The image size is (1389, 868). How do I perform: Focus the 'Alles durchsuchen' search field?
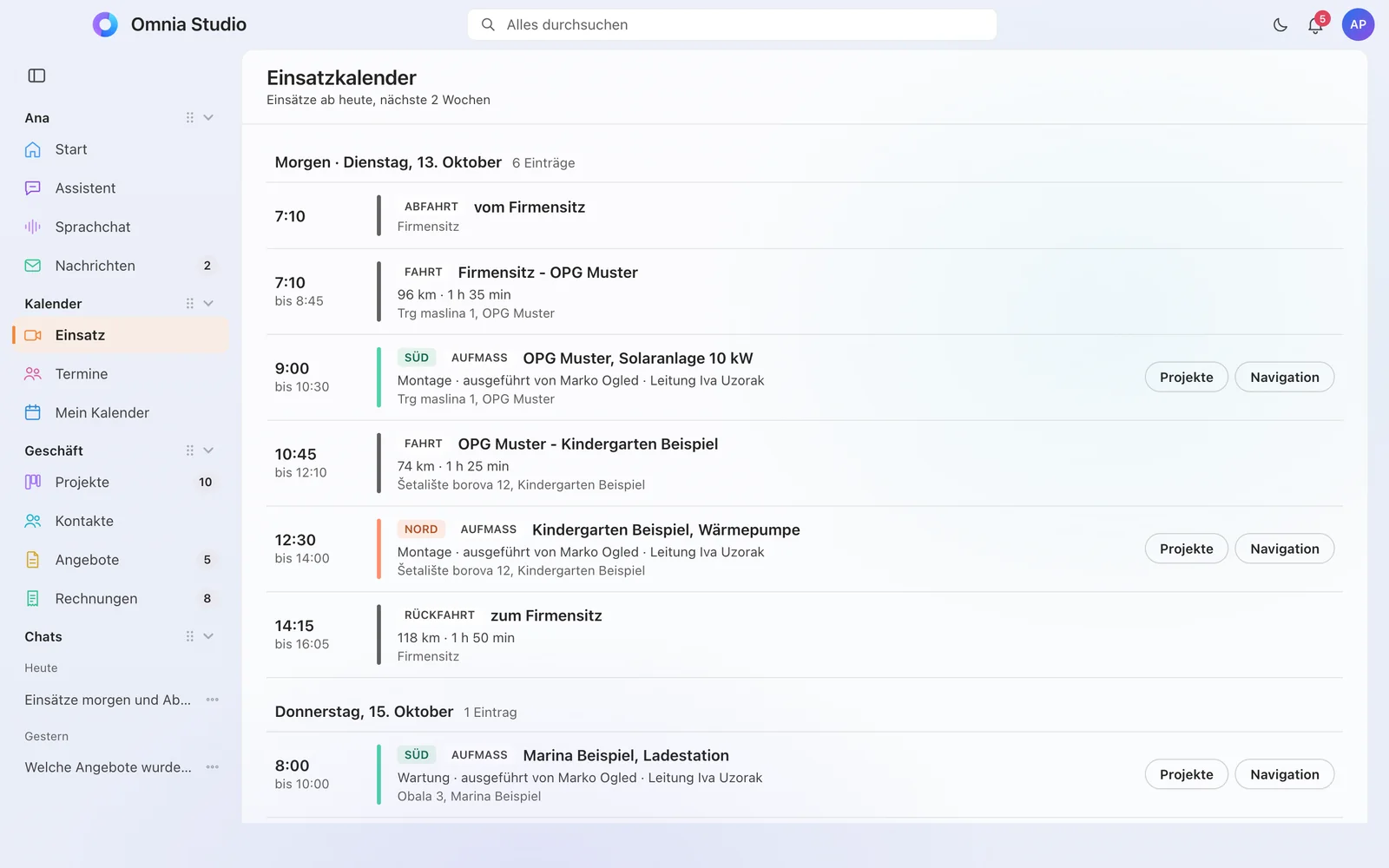click(x=732, y=24)
